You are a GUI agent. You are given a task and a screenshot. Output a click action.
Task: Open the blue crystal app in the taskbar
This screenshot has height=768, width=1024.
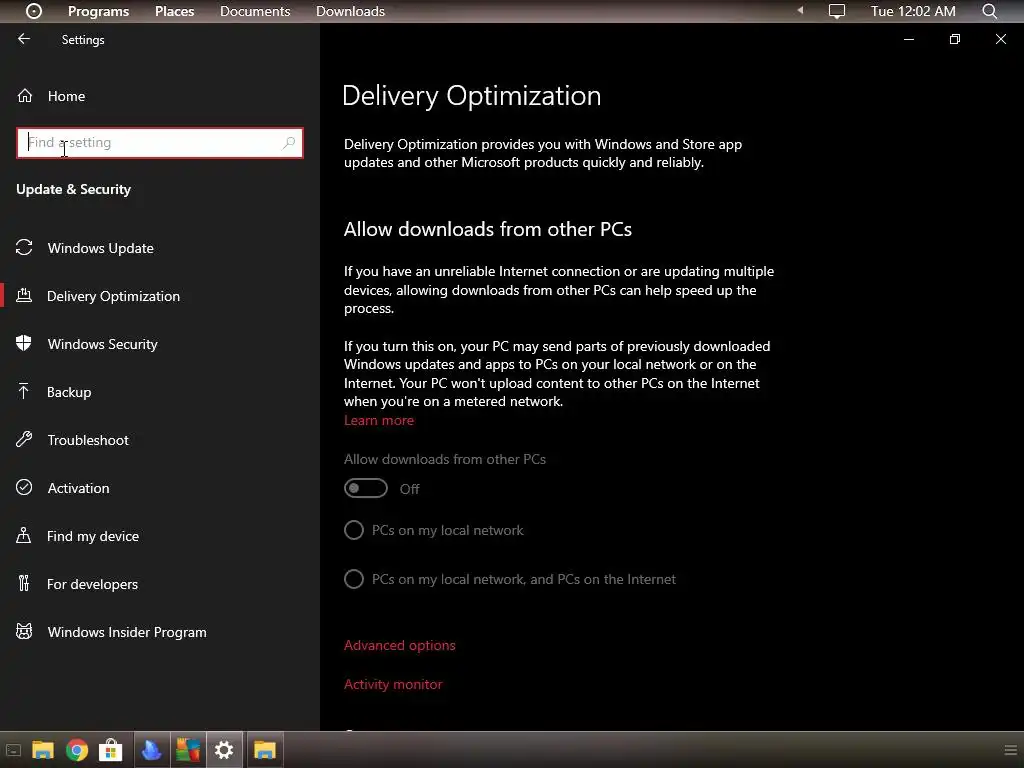click(152, 750)
